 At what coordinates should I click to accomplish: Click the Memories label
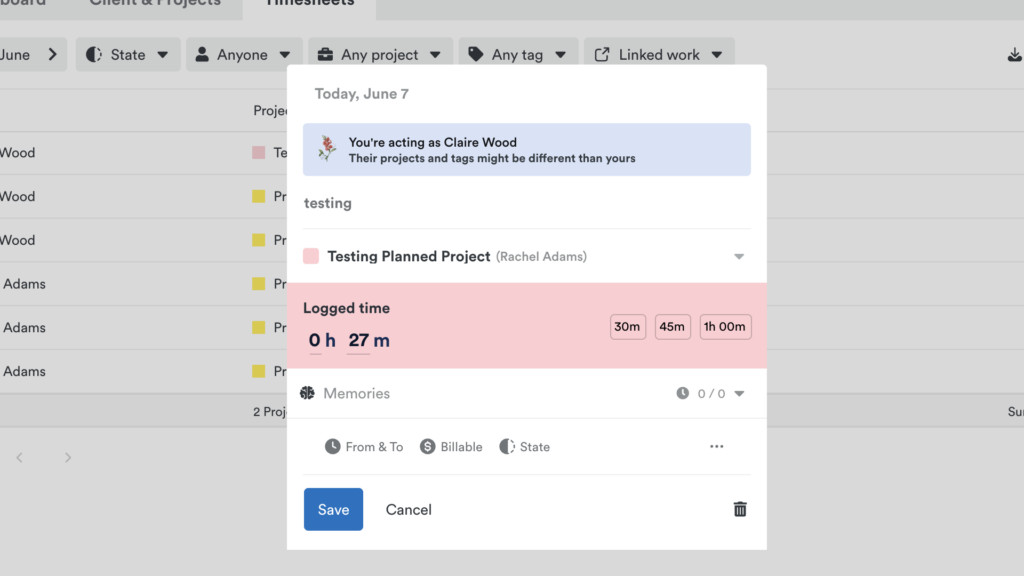(357, 393)
